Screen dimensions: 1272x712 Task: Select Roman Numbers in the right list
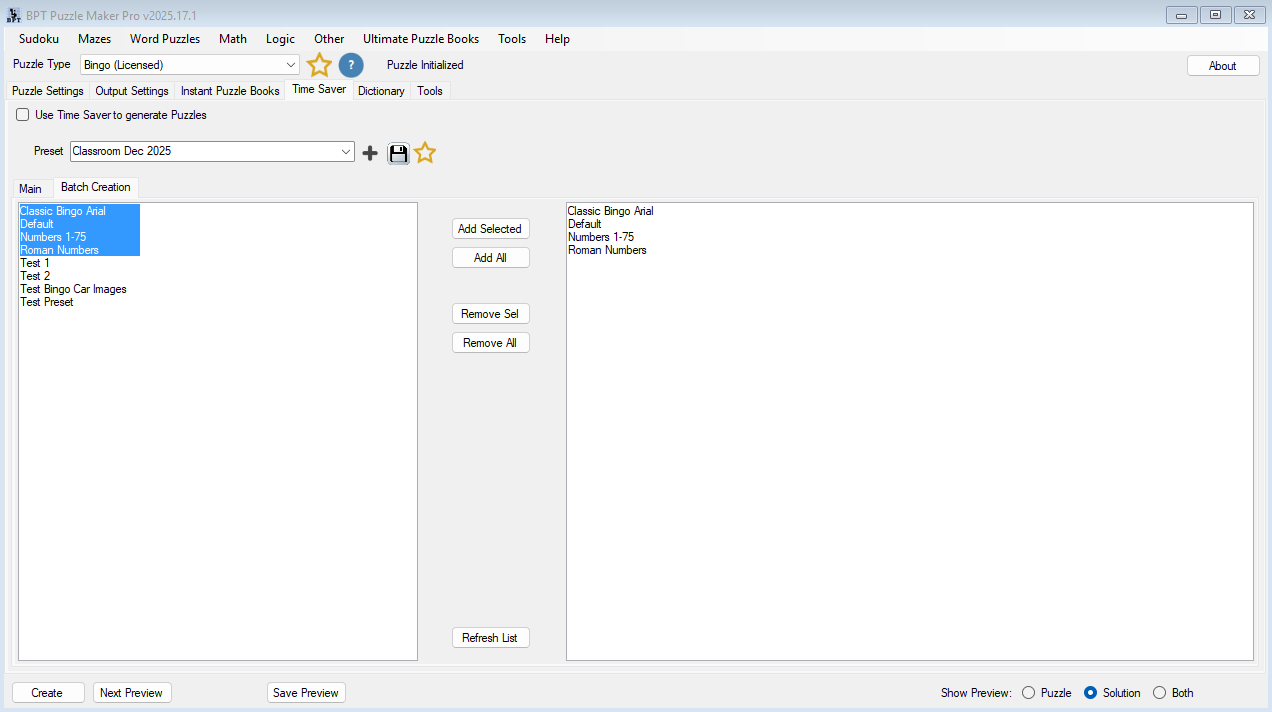click(607, 250)
